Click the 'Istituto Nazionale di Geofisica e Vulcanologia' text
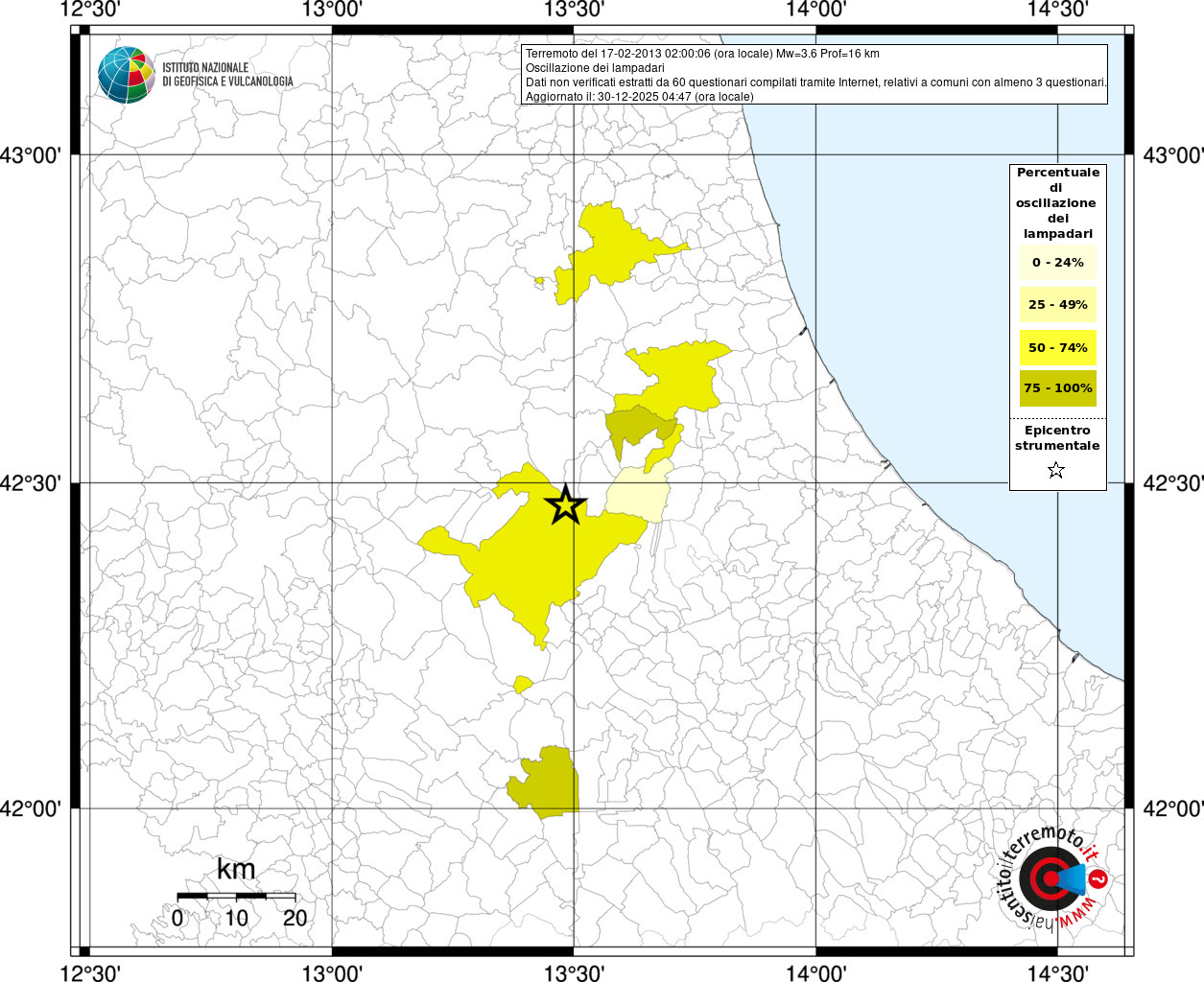1204x982 pixels. [227, 75]
